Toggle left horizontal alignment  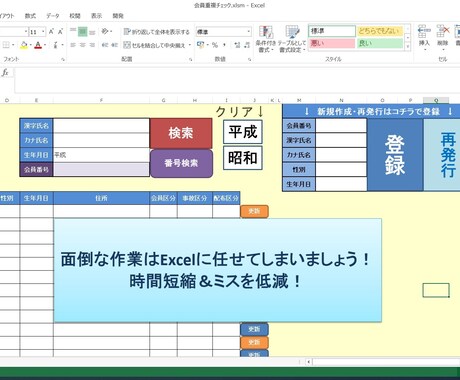tap(73, 45)
